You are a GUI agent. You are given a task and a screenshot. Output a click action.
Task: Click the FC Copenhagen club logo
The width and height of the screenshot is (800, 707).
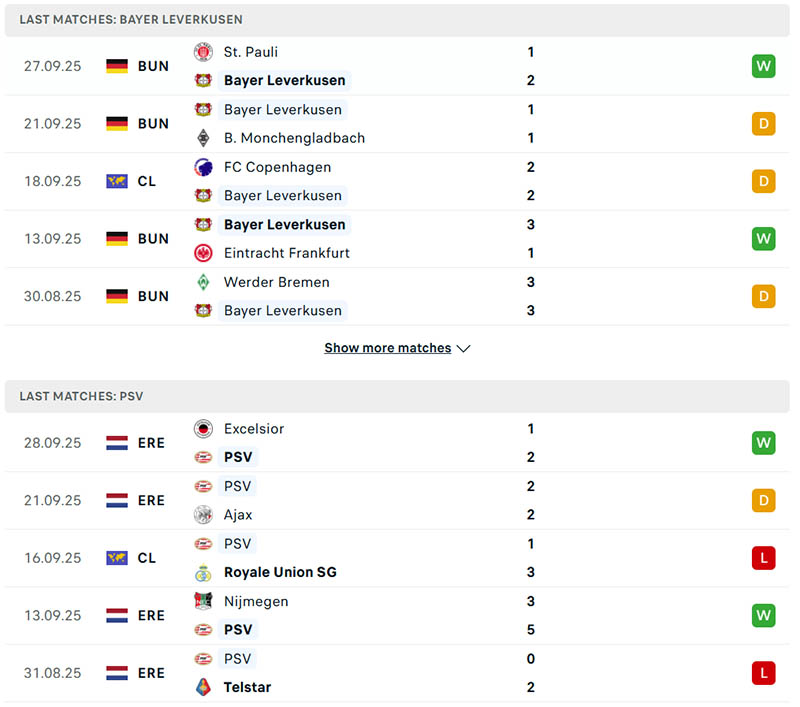click(x=203, y=167)
